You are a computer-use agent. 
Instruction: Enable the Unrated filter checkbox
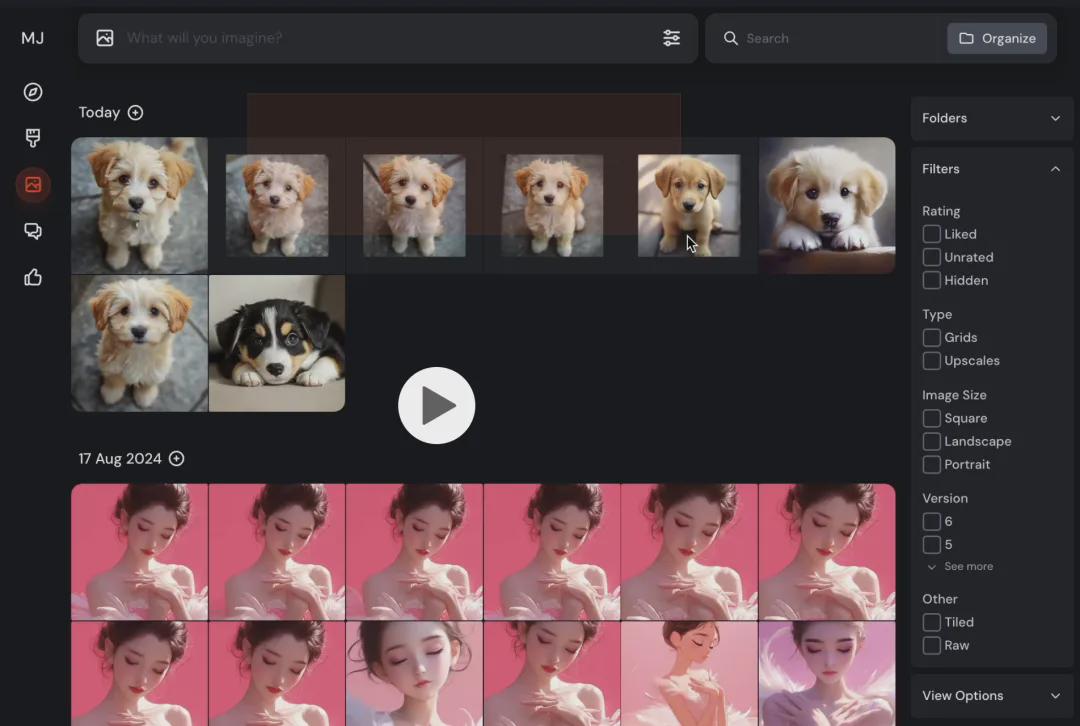931,257
